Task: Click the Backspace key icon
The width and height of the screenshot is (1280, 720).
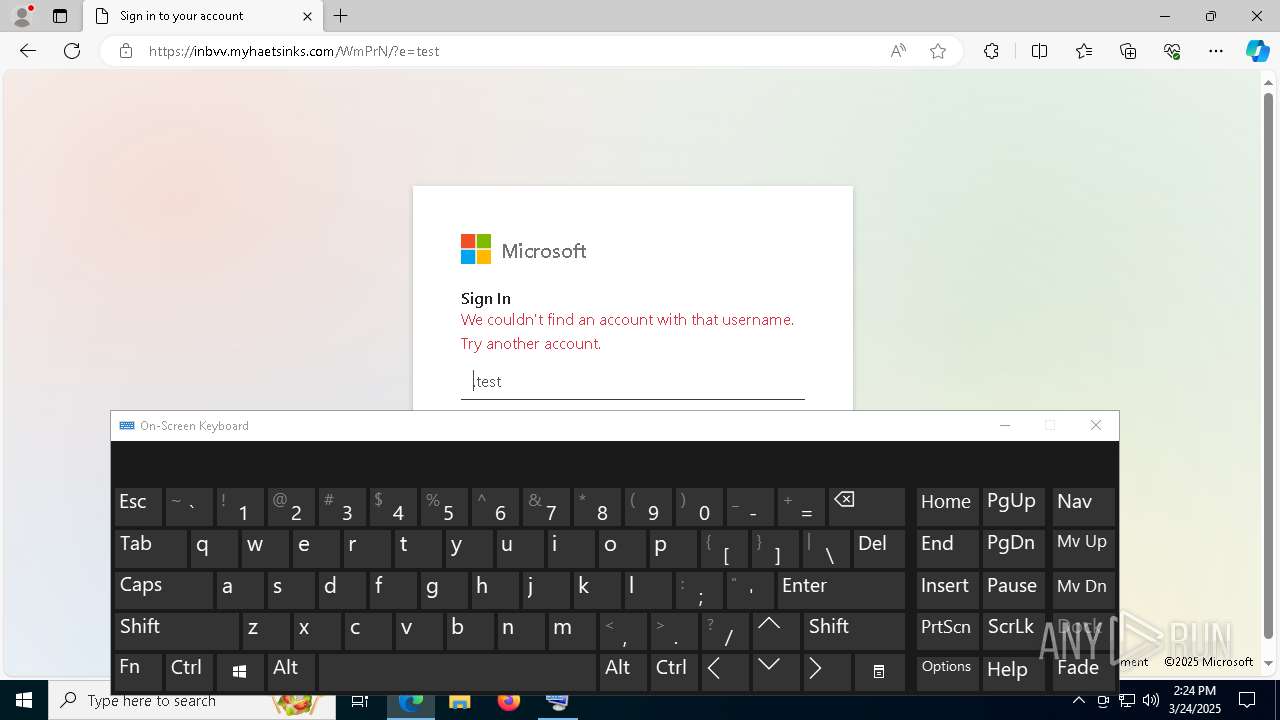Action: tap(867, 506)
